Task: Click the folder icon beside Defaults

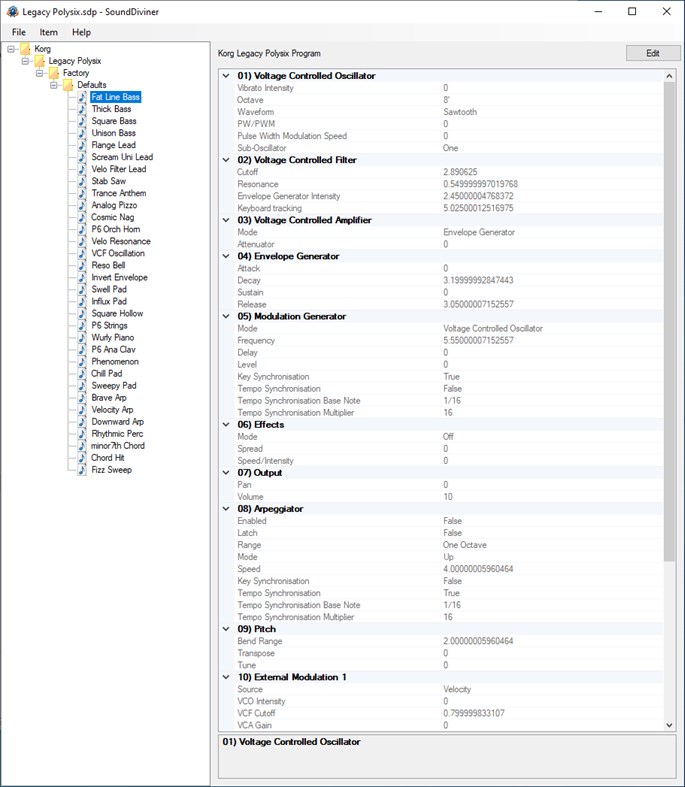Action: (68, 85)
